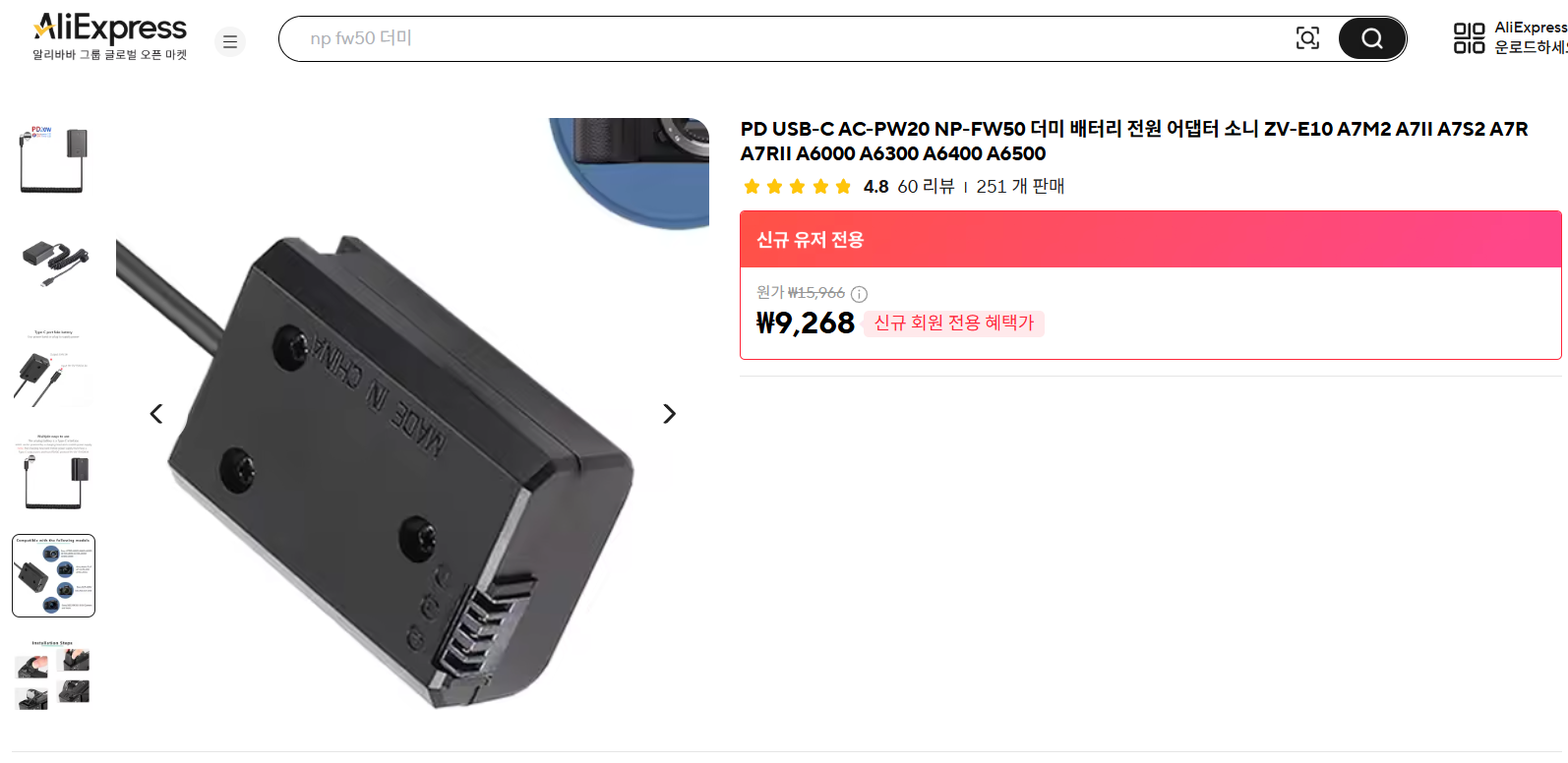Image resolution: width=1568 pixels, height=763 pixels.
Task: Show previous product image with left arrow
Action: click(155, 414)
